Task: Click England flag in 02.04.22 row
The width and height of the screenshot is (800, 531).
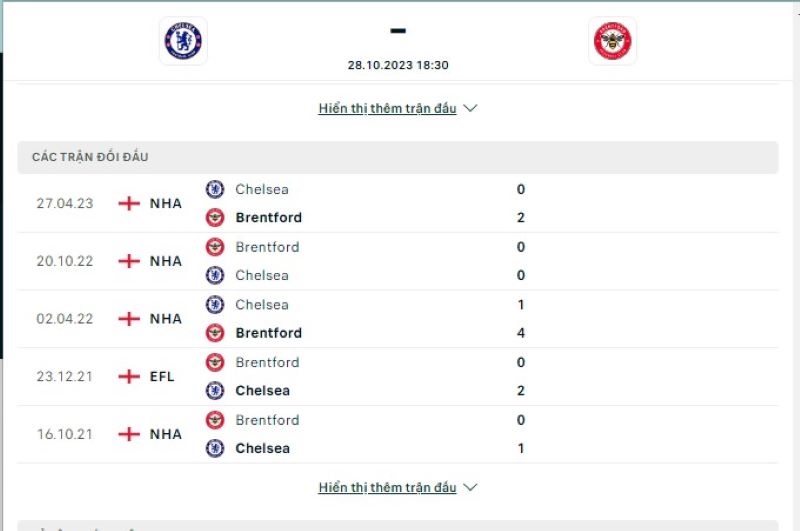Action: (x=129, y=319)
